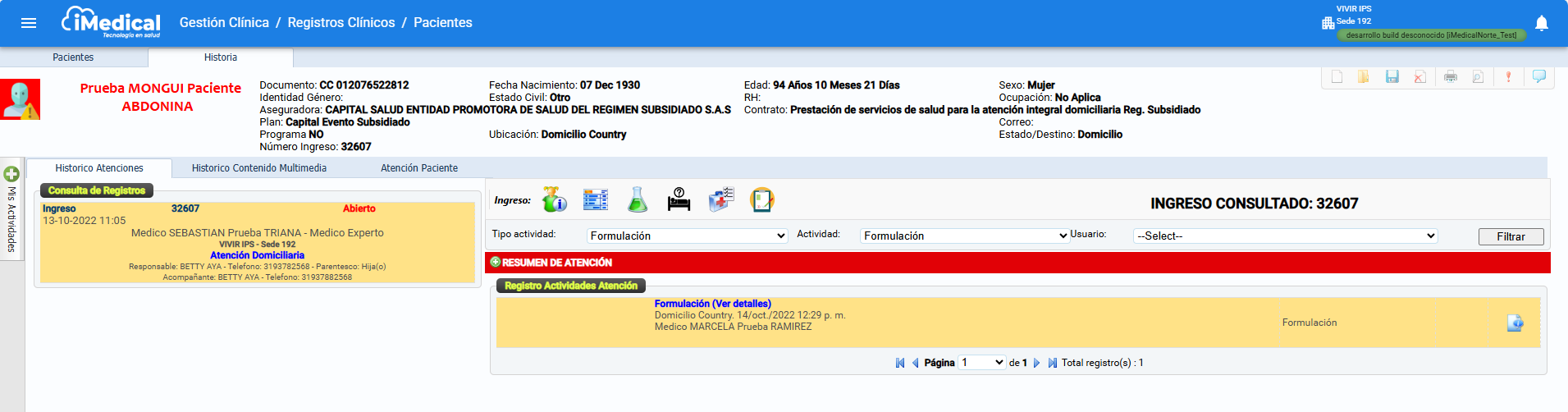Click the blue speech bubble comment icon

point(1538,77)
